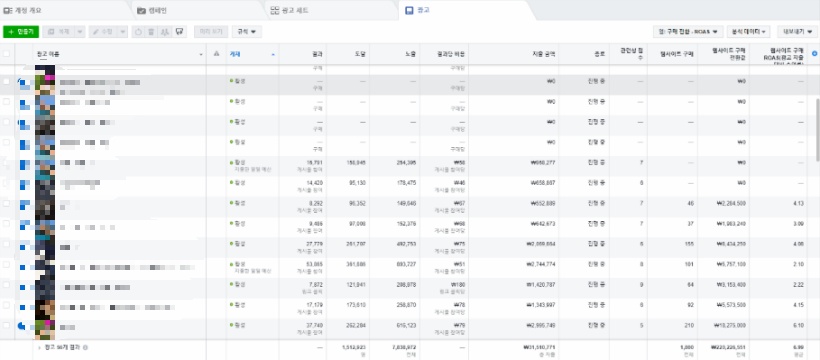Click the 수정 edit button

pyautogui.click(x=102, y=31)
